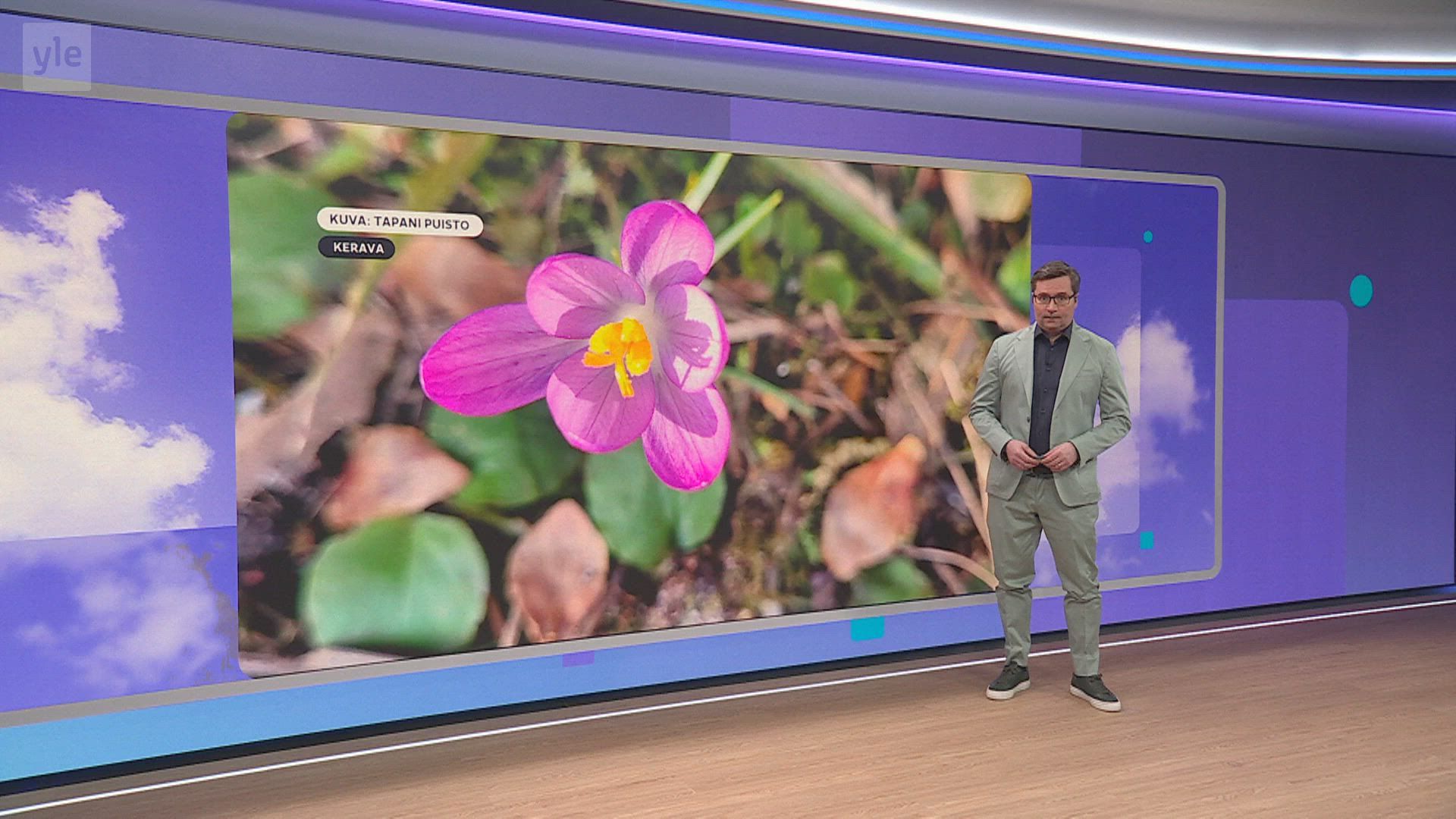
Task: Click the teal rectangle on the screen's bottom edge
Action: tap(867, 629)
